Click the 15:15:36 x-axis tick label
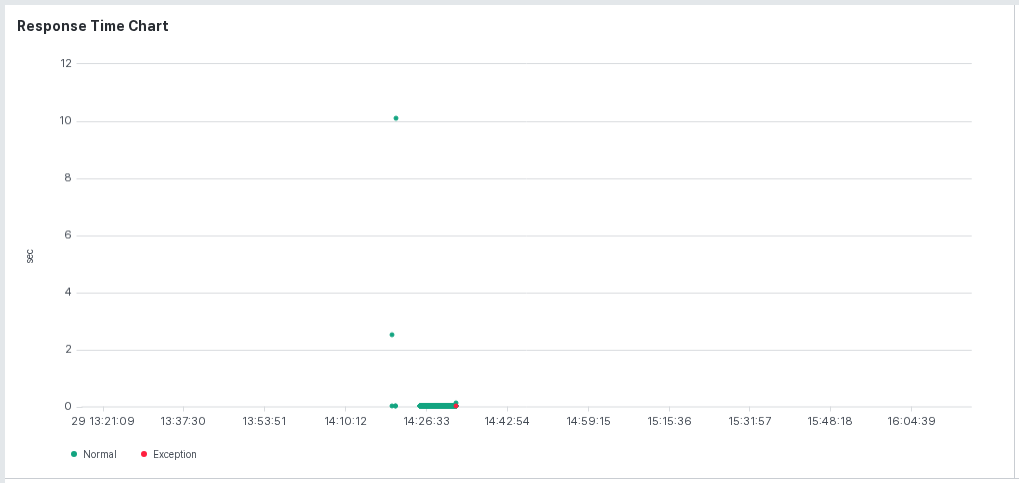Screen dimensions: 1019x483 tap(669, 421)
